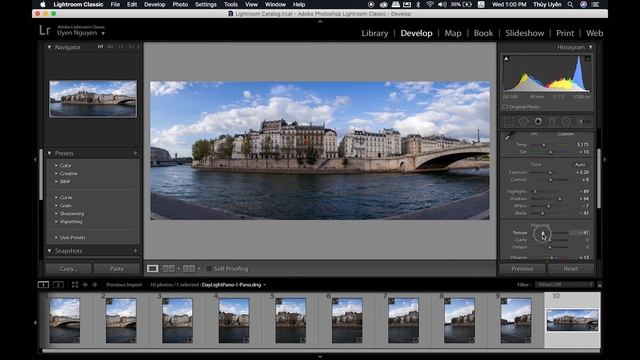Open Spotlight search in menu bar

(x=570, y=4)
